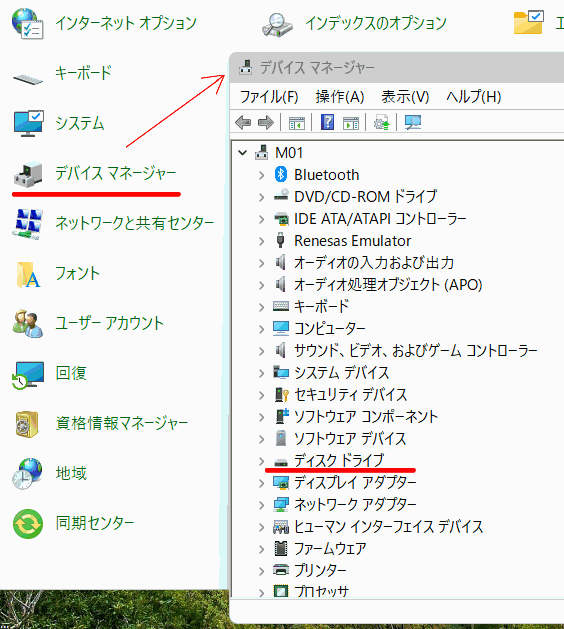Select サウンド、ビデオ、およびゲーム コントローラー row
Screen dimensions: 564x629
[x=415, y=351]
